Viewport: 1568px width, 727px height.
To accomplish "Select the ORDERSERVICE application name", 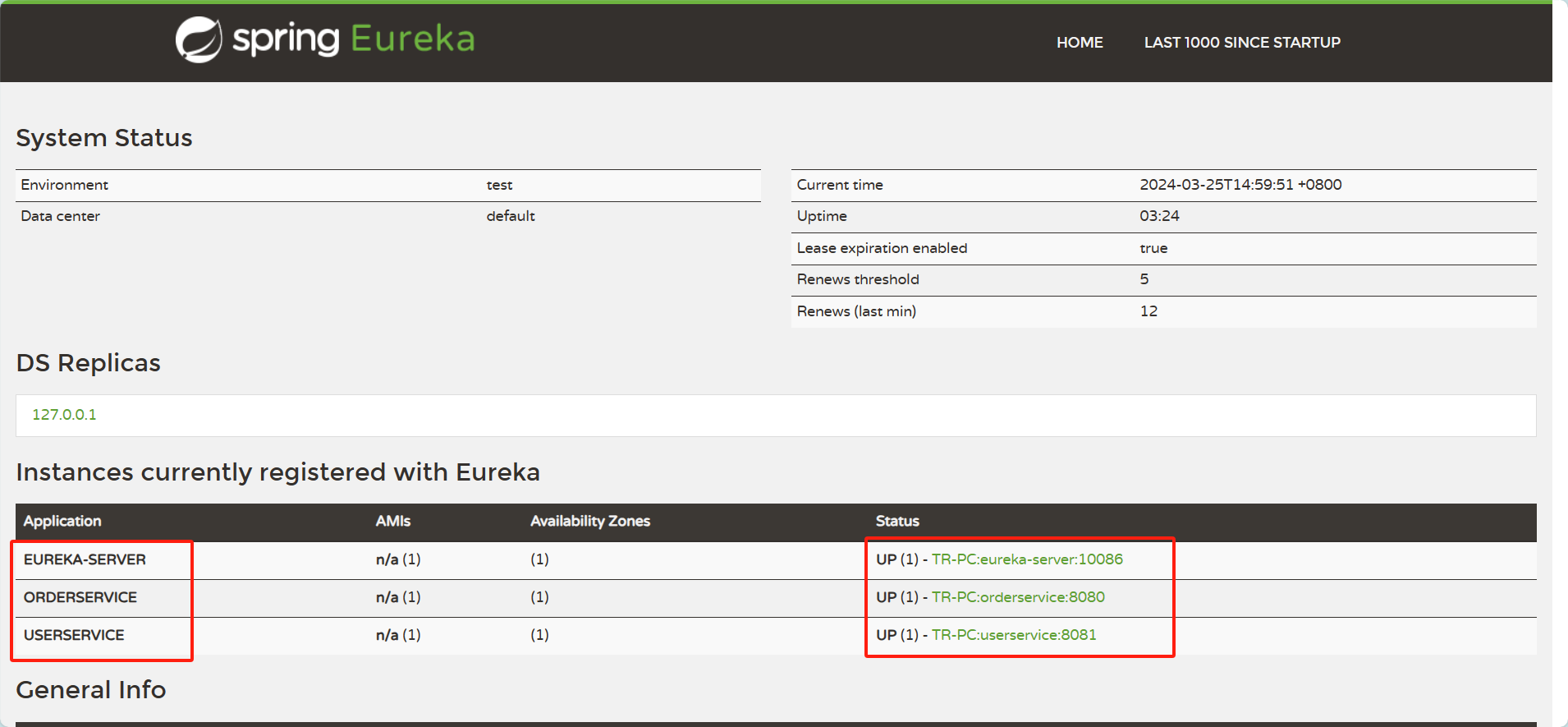I will (80, 597).
